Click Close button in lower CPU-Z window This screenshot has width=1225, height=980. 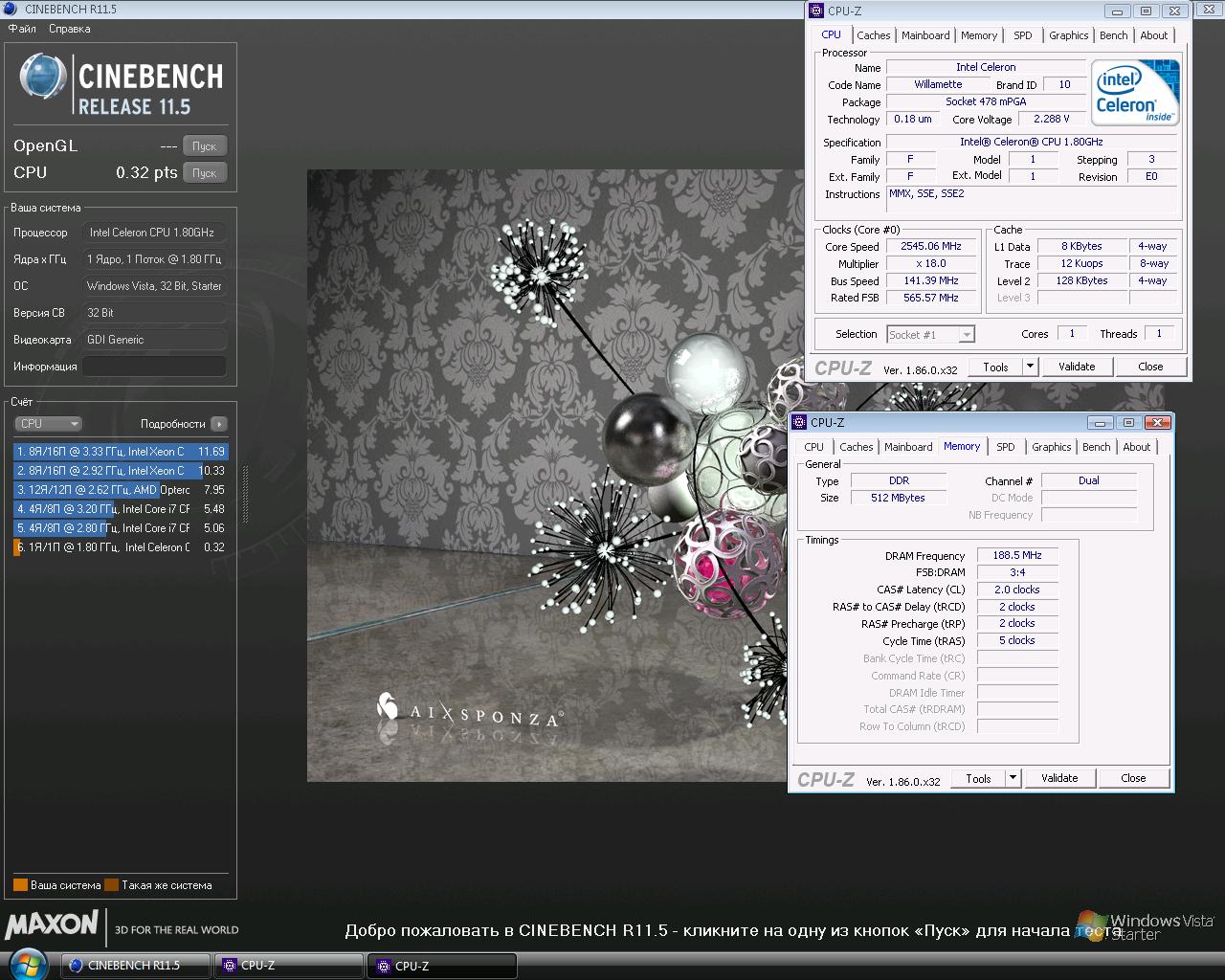1133,778
